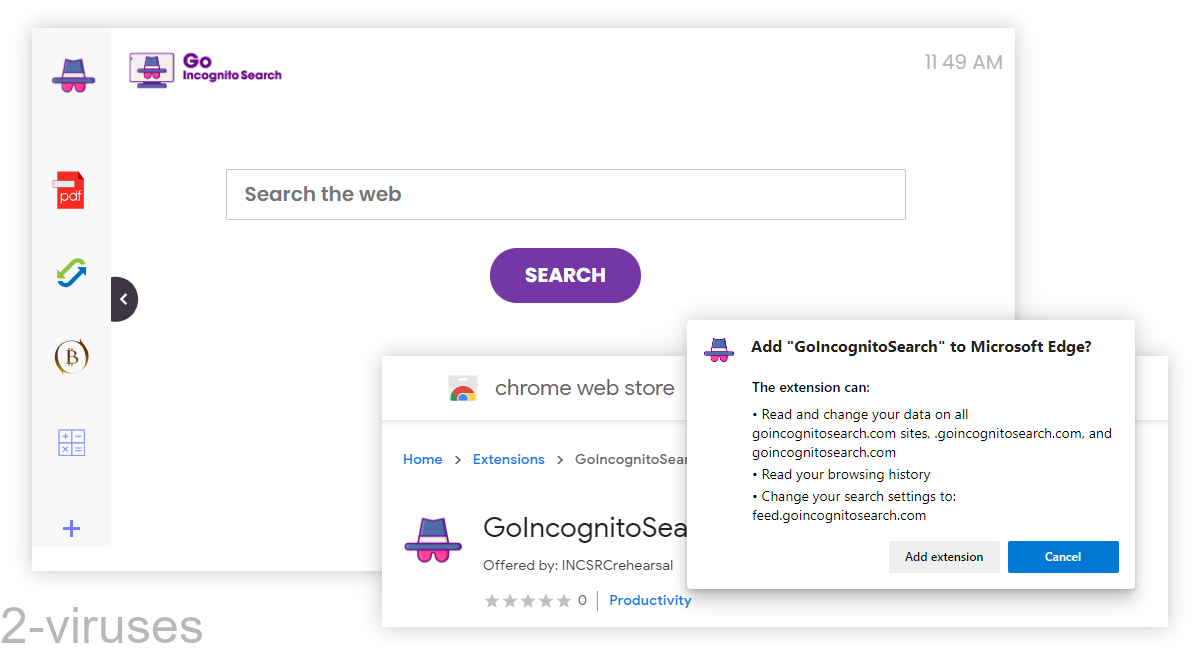This screenshot has height=654, width=1200.
Task: Collapse the sidebar using the chevron arrow
Action: tap(123, 298)
